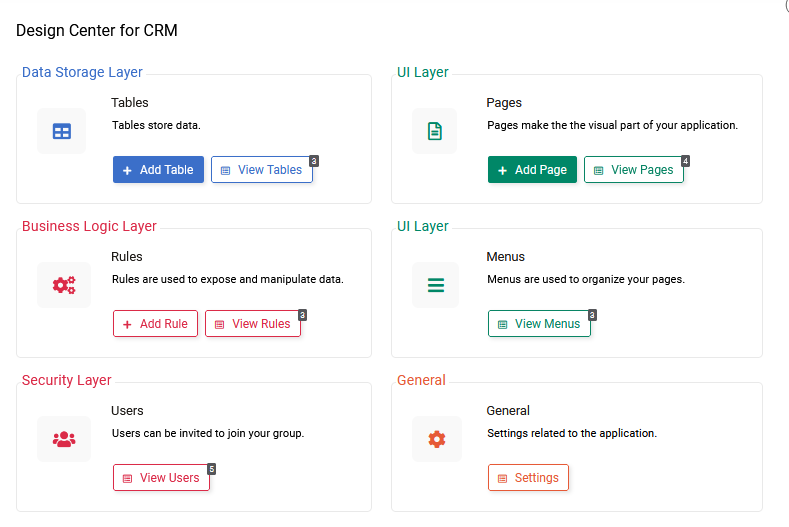
Task: Click the Users group icon
Action: point(63,439)
